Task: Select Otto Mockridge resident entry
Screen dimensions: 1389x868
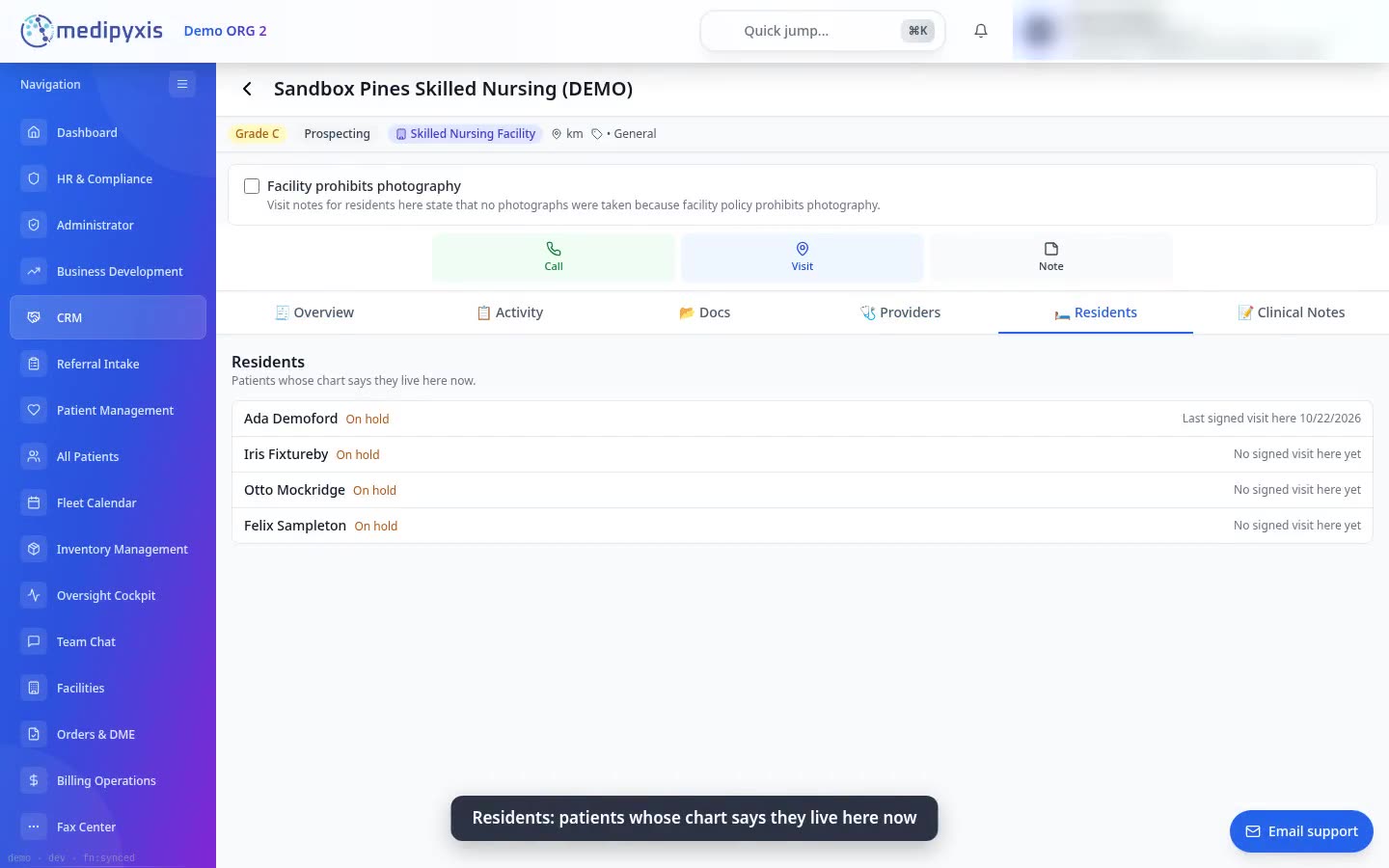Action: [x=803, y=490]
